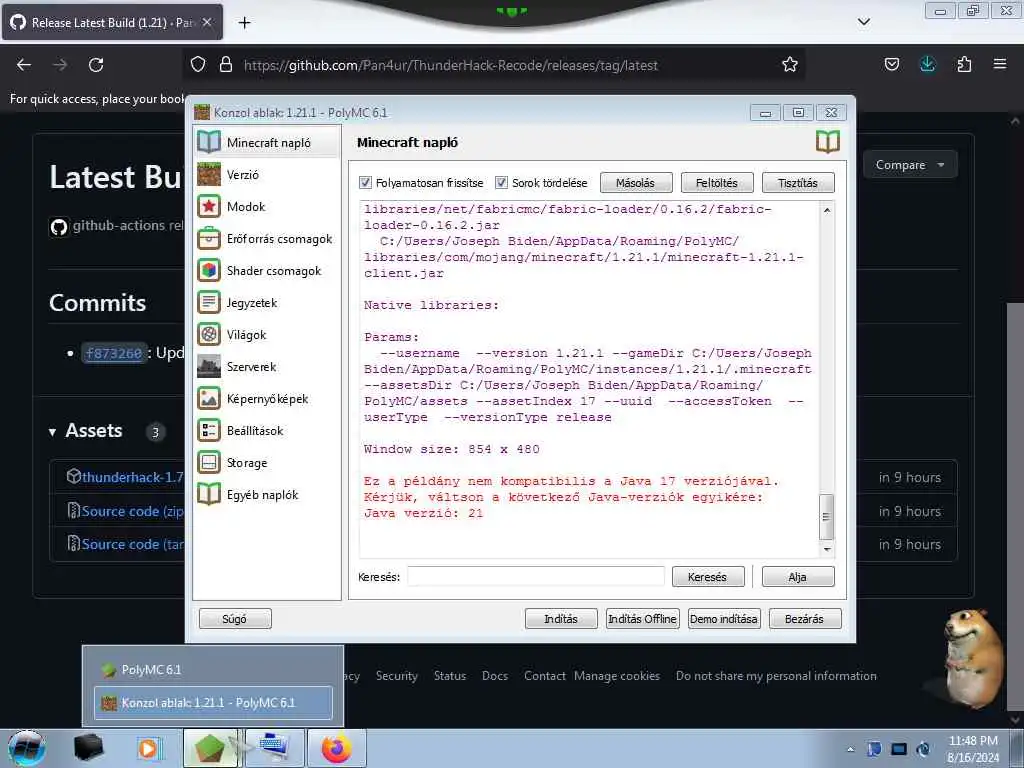Open the thunderhack-1.7 asset link
The height and width of the screenshot is (768, 1024).
(x=133, y=477)
